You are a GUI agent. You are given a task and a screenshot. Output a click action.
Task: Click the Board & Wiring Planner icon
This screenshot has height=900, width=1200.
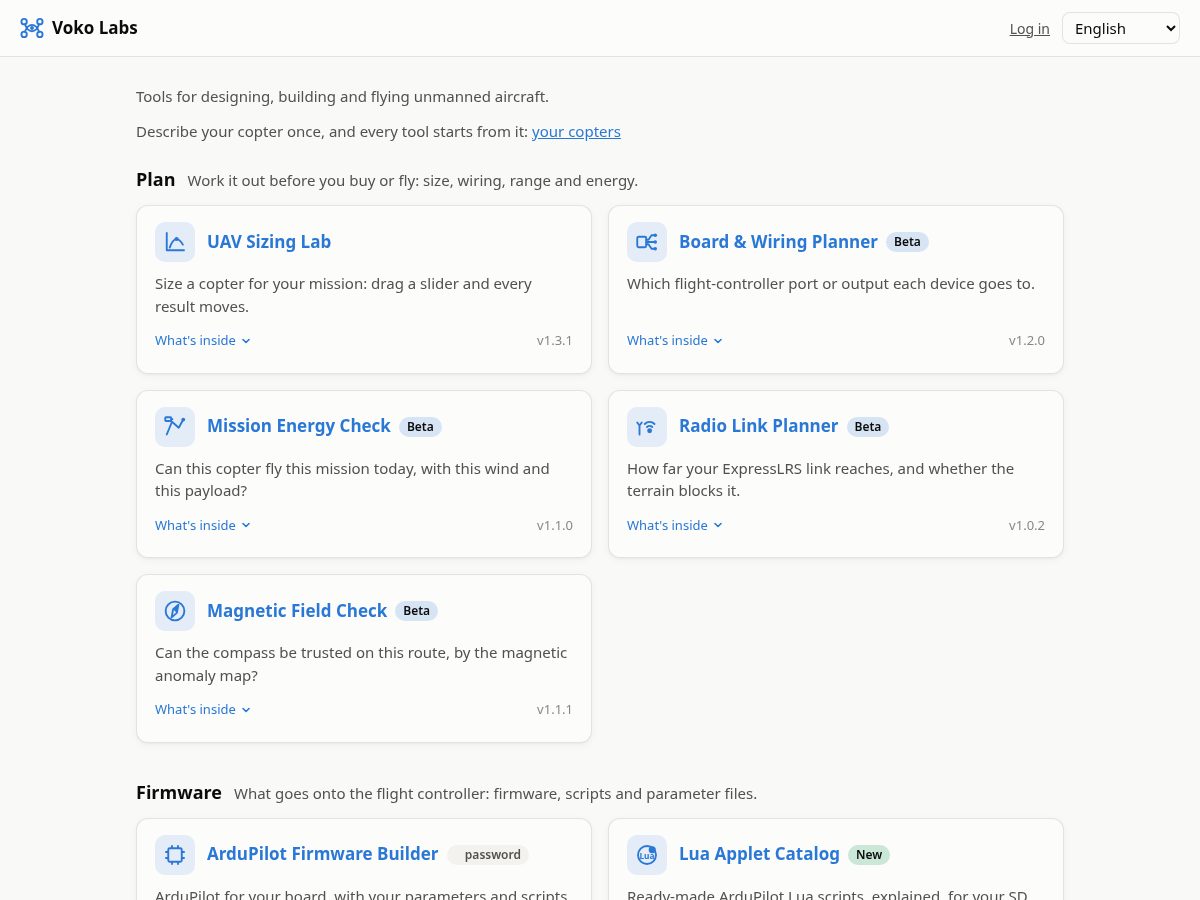647,242
